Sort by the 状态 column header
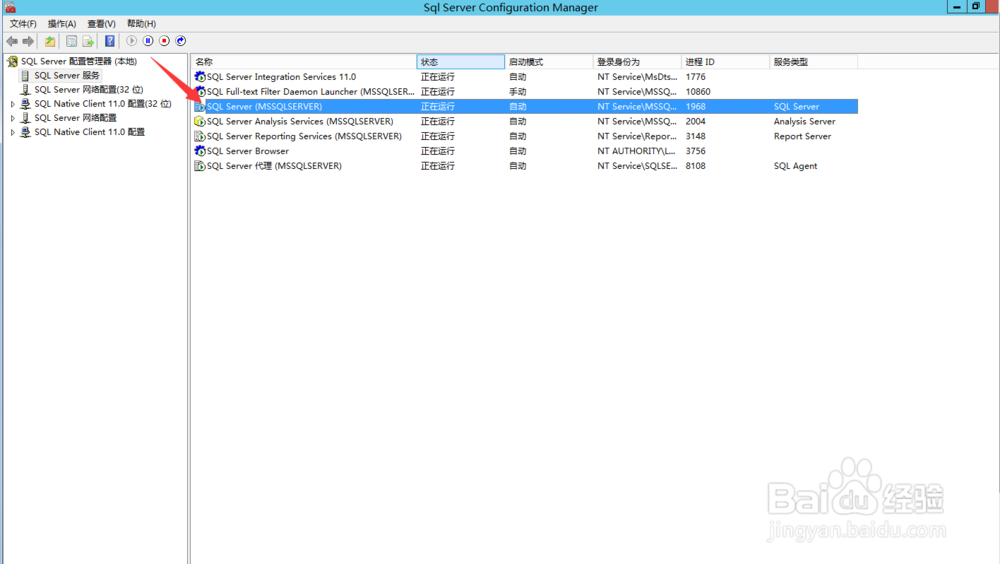This screenshot has height=564, width=1000. pyautogui.click(x=460, y=62)
